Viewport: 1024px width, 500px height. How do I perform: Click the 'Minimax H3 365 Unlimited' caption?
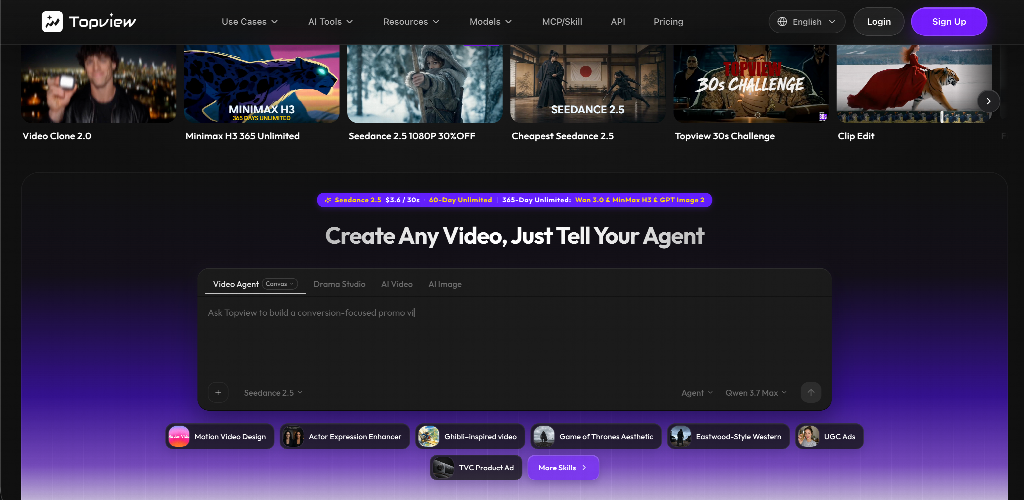242,136
